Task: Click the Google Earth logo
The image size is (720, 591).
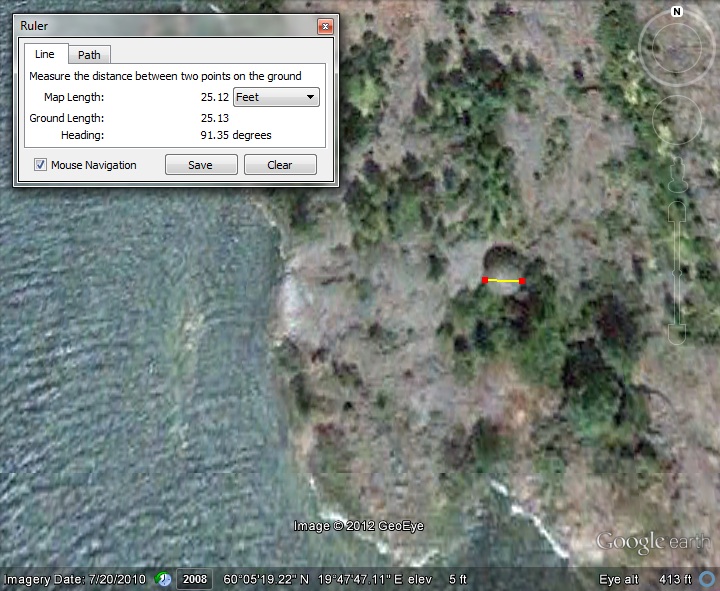Action: [653, 543]
